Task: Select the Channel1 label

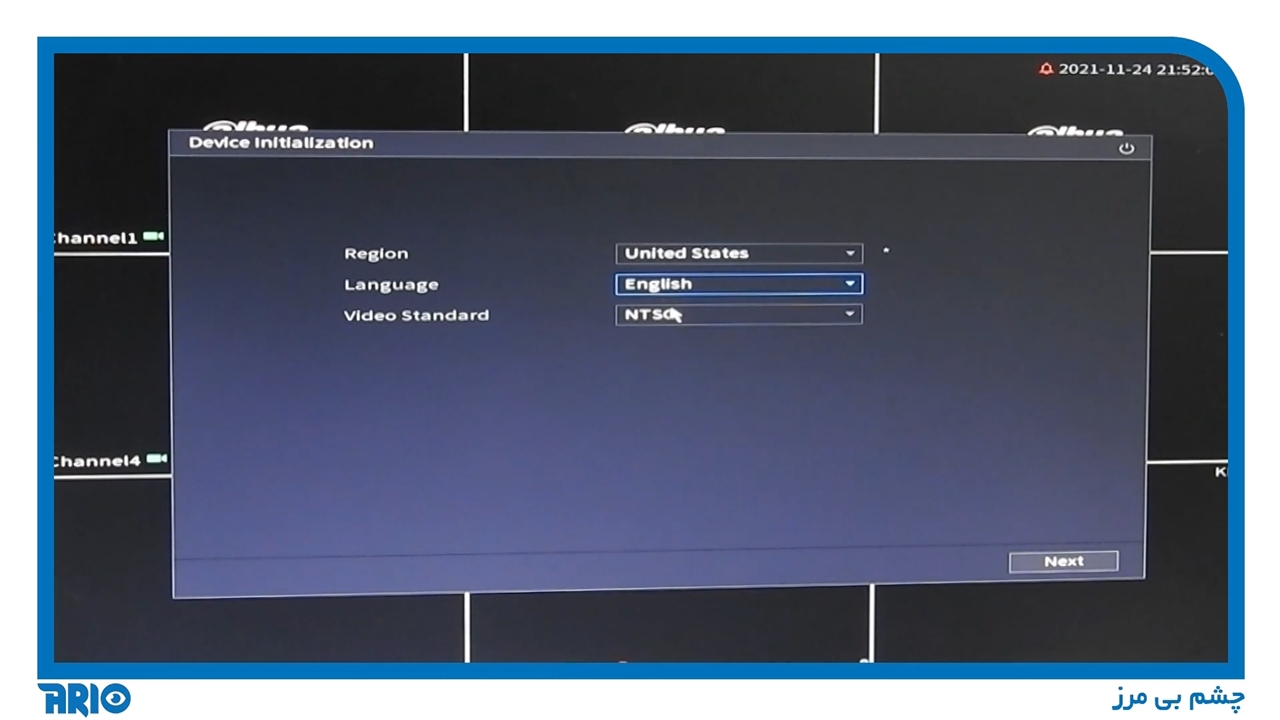Action: click(96, 239)
